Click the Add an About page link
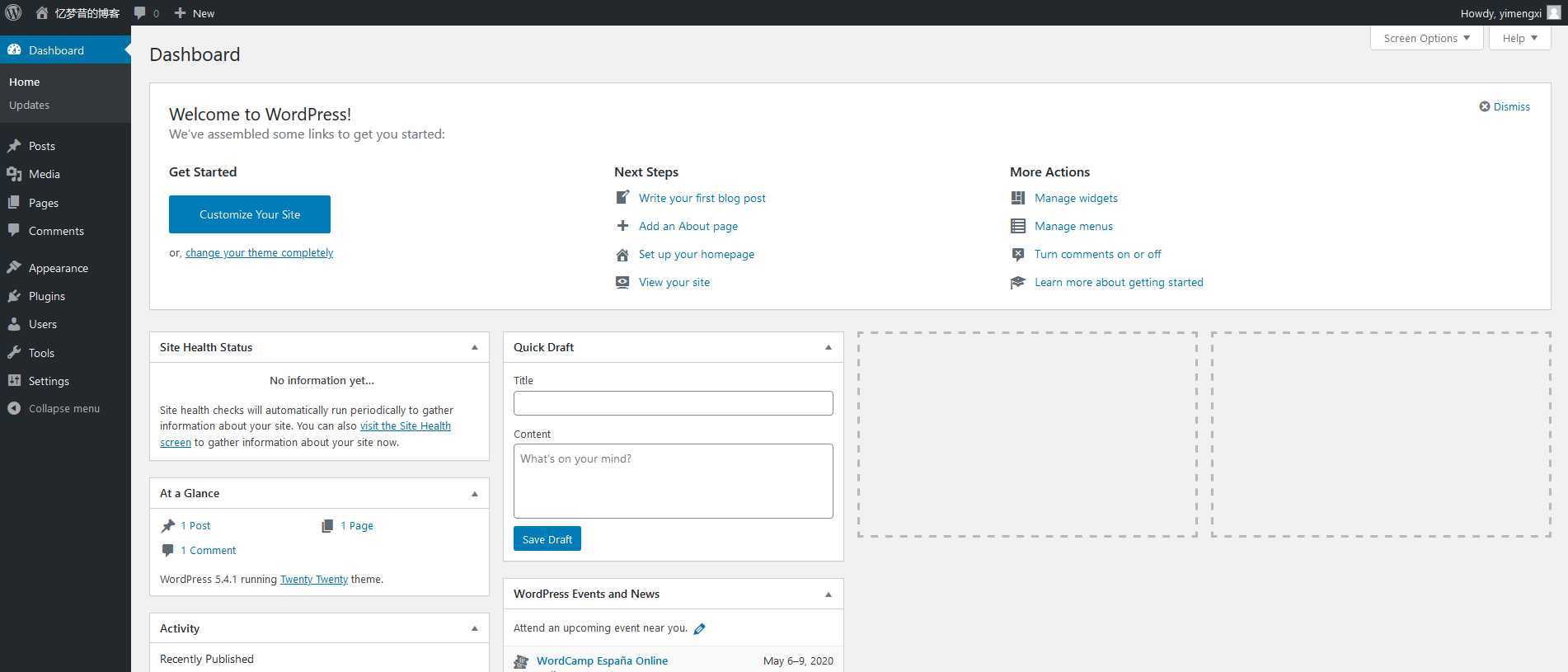This screenshot has width=1568, height=672. (688, 226)
